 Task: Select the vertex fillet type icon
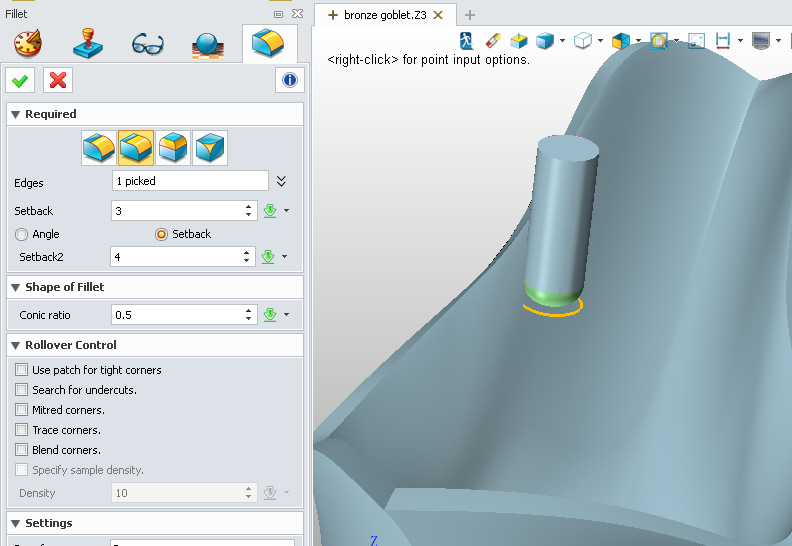click(210, 148)
